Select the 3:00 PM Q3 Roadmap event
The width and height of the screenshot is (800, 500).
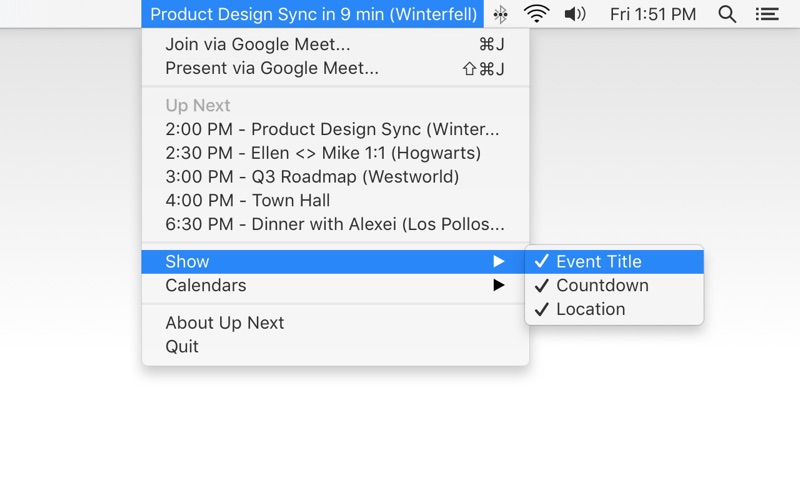click(x=335, y=177)
